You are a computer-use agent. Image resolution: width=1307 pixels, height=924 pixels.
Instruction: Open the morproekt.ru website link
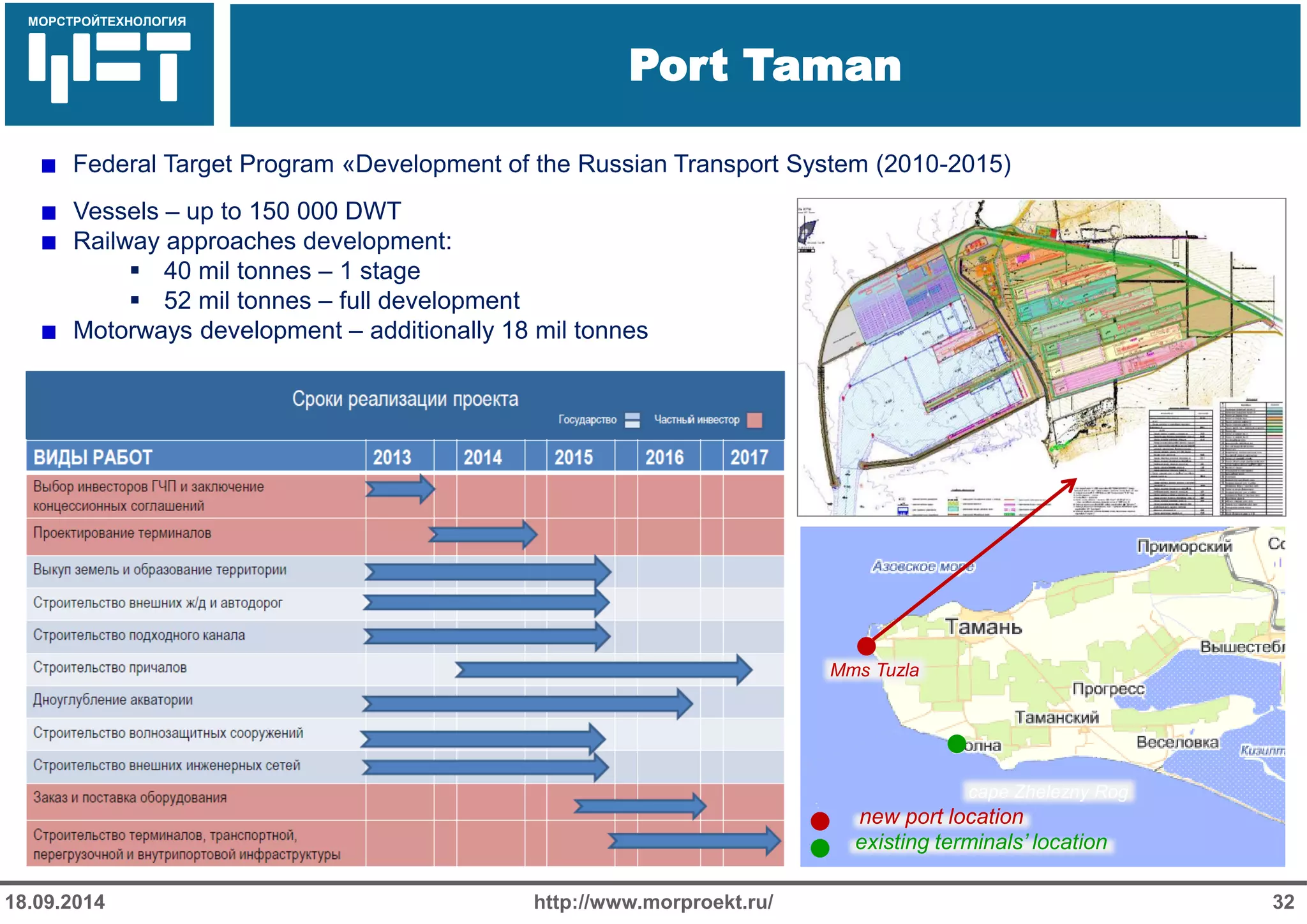pos(653,902)
